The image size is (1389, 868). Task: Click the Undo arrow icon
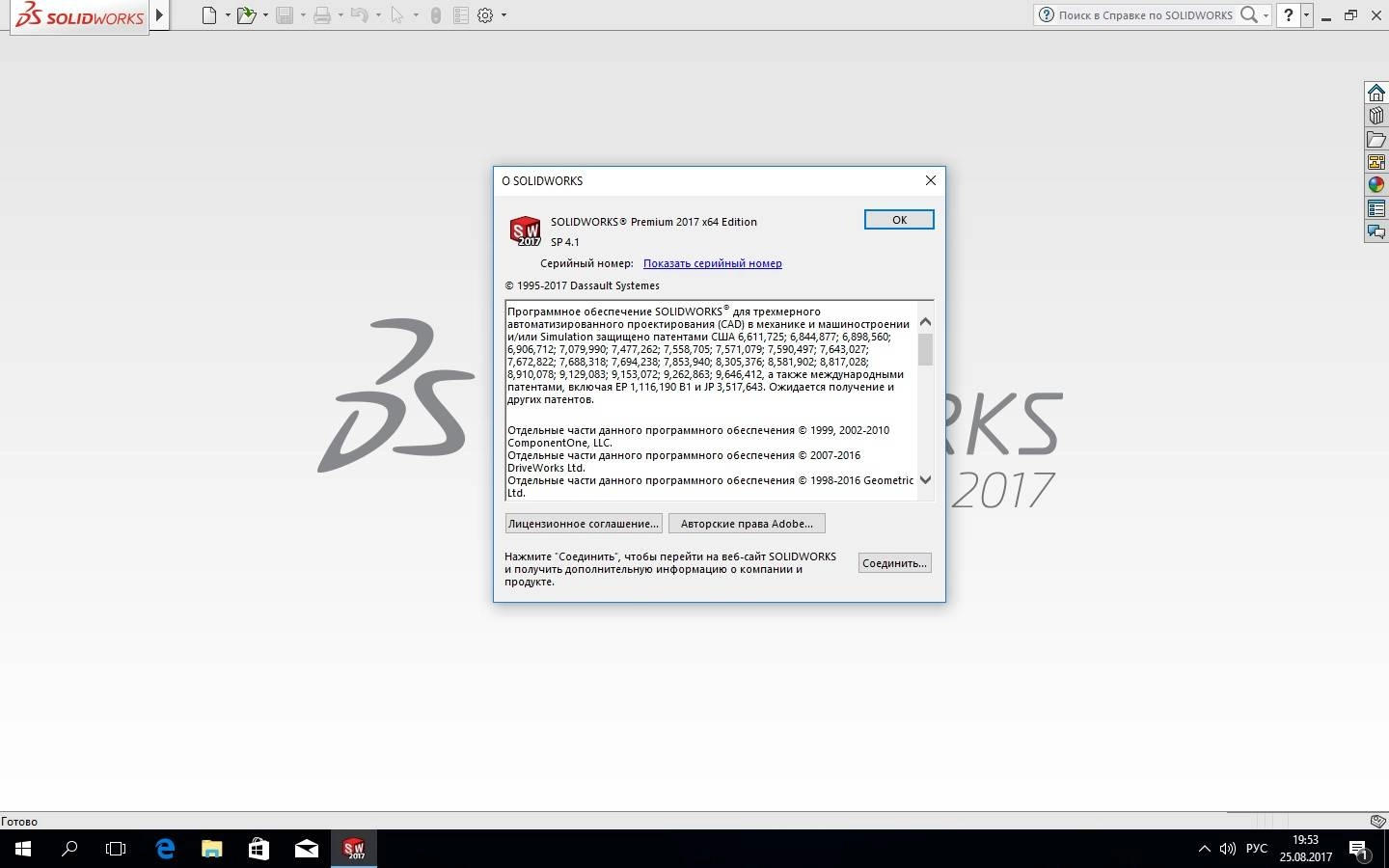[x=360, y=15]
